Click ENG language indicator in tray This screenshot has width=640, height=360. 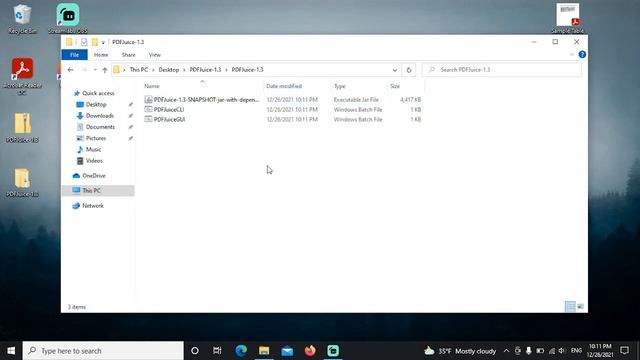(x=576, y=351)
